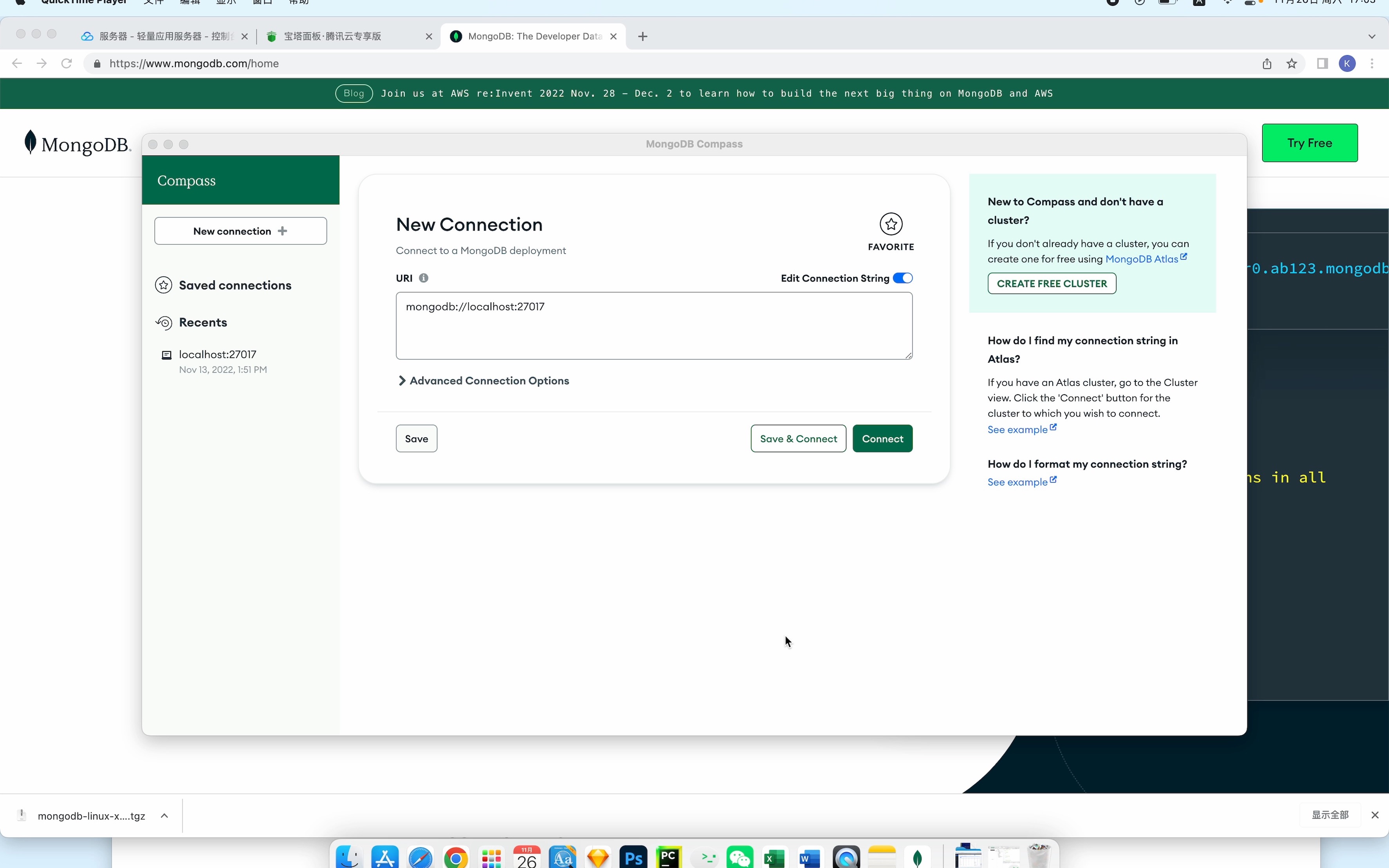Open PyCharm from the Dock

669,857
